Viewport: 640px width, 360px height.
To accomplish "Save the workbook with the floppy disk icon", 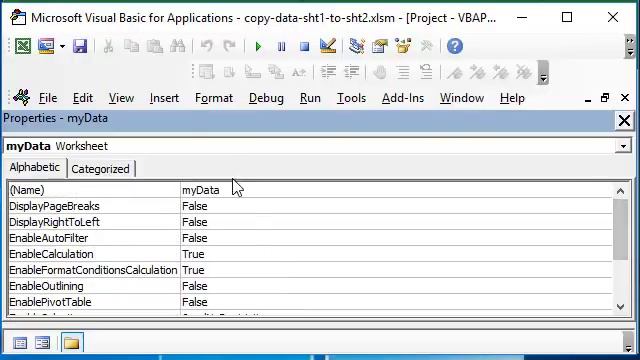I will tap(80, 46).
